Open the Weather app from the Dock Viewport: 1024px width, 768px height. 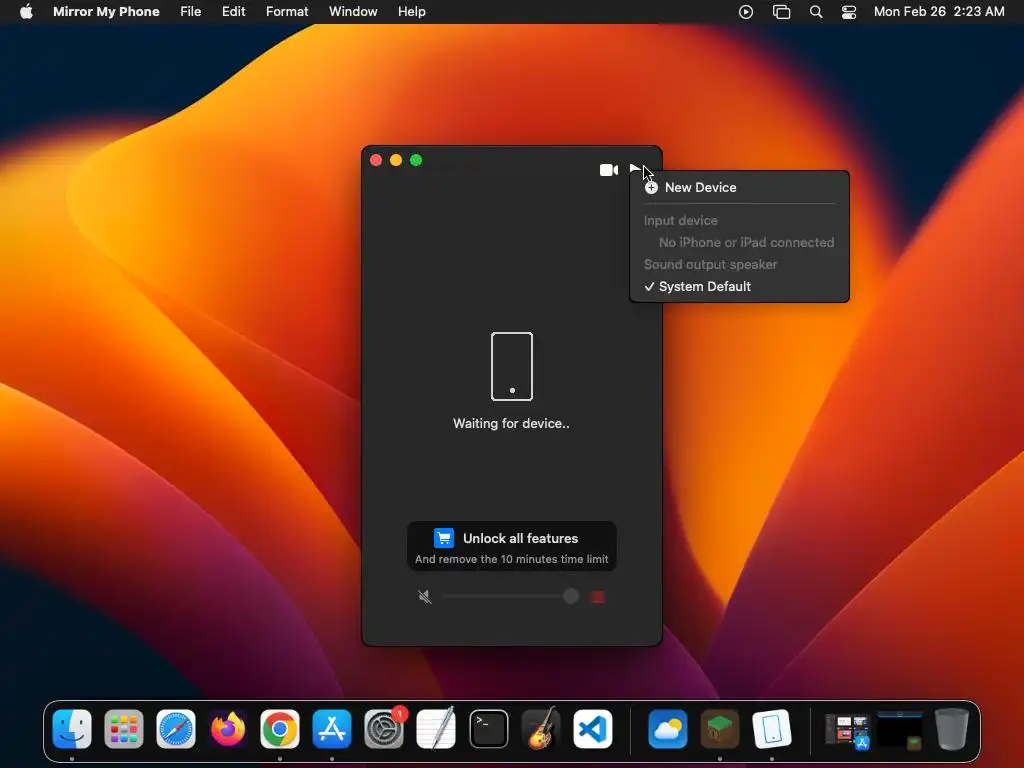[x=667, y=729]
